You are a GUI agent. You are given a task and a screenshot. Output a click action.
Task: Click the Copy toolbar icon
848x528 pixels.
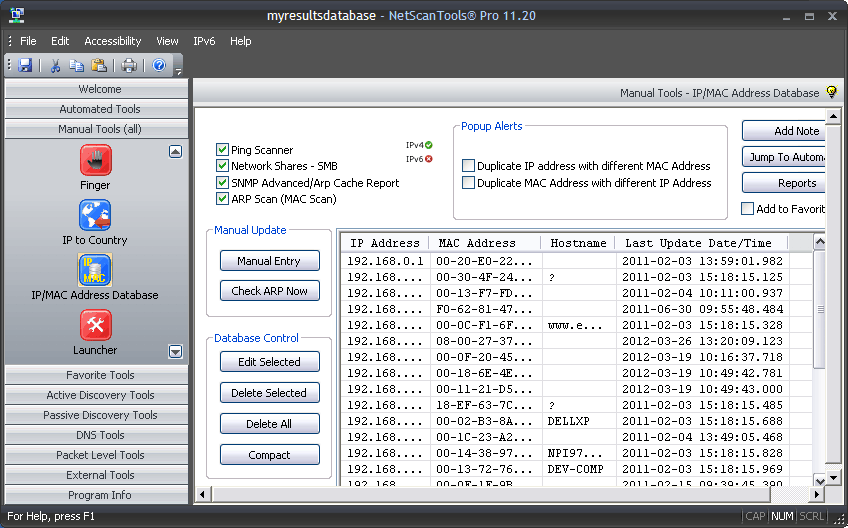tap(76, 65)
